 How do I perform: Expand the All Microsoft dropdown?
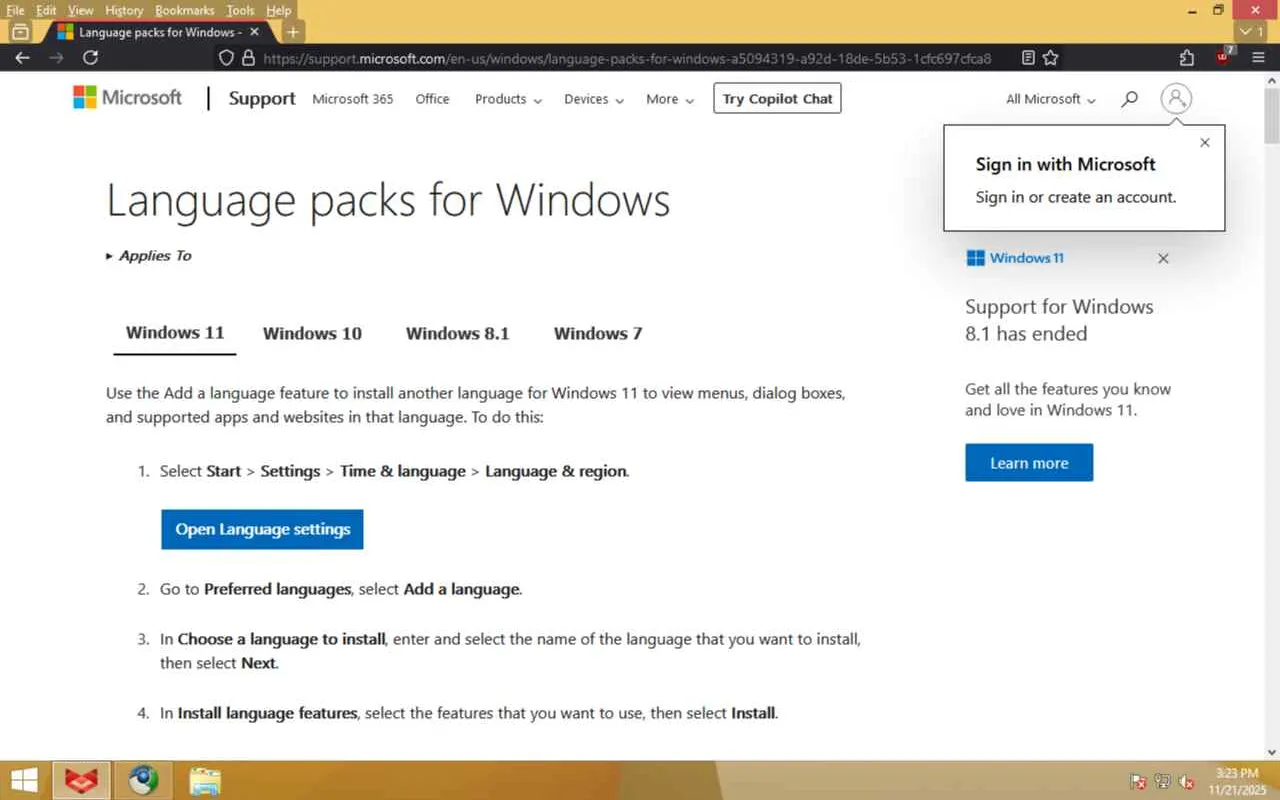1051,99
